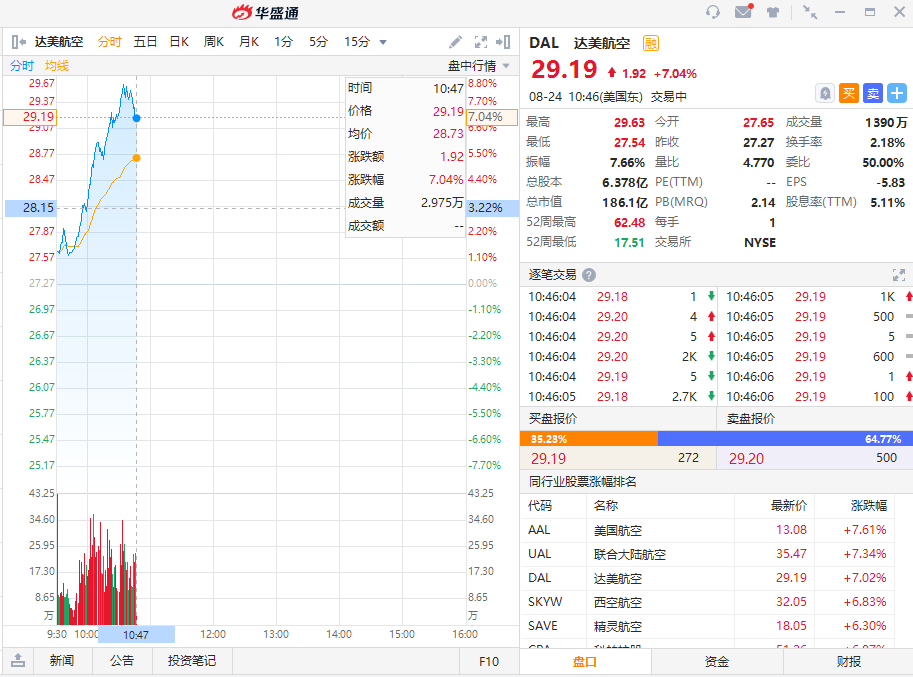Screen dimensions: 913x677
Task: Open the 盘中行情 session dropdown
Action: click(479, 66)
